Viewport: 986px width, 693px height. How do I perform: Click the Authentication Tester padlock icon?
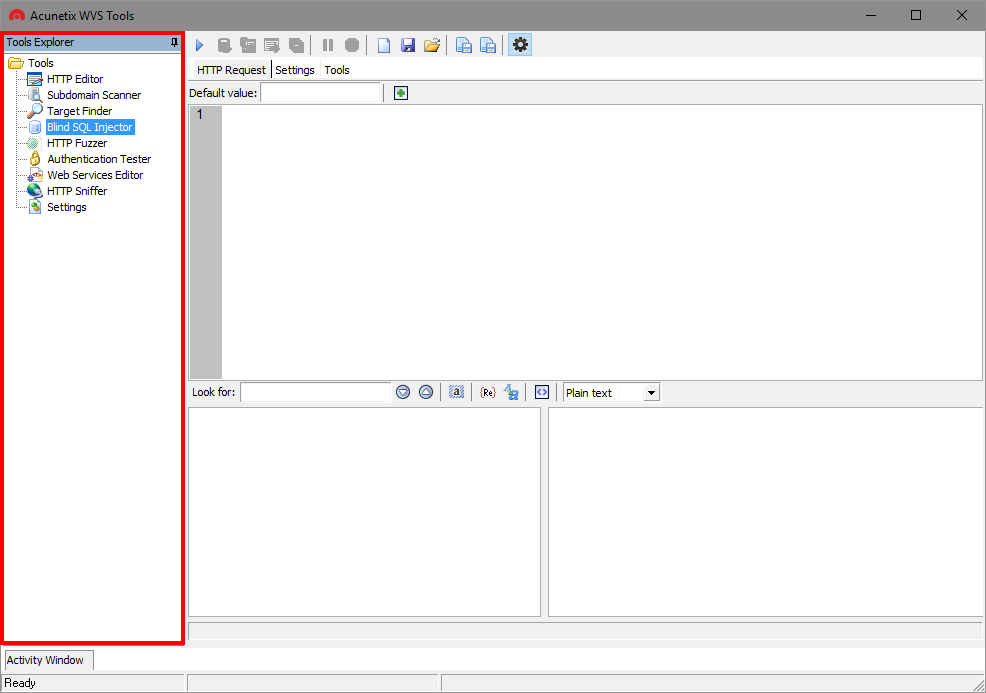[x=35, y=159]
